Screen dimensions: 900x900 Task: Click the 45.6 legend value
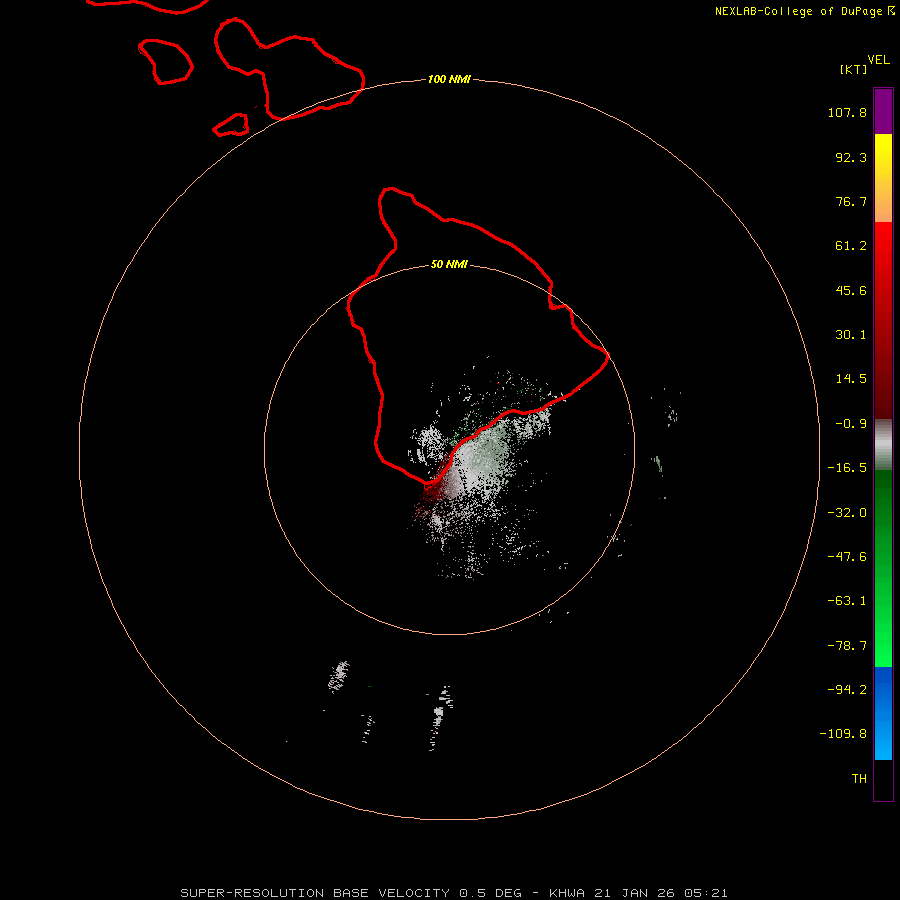click(851, 290)
